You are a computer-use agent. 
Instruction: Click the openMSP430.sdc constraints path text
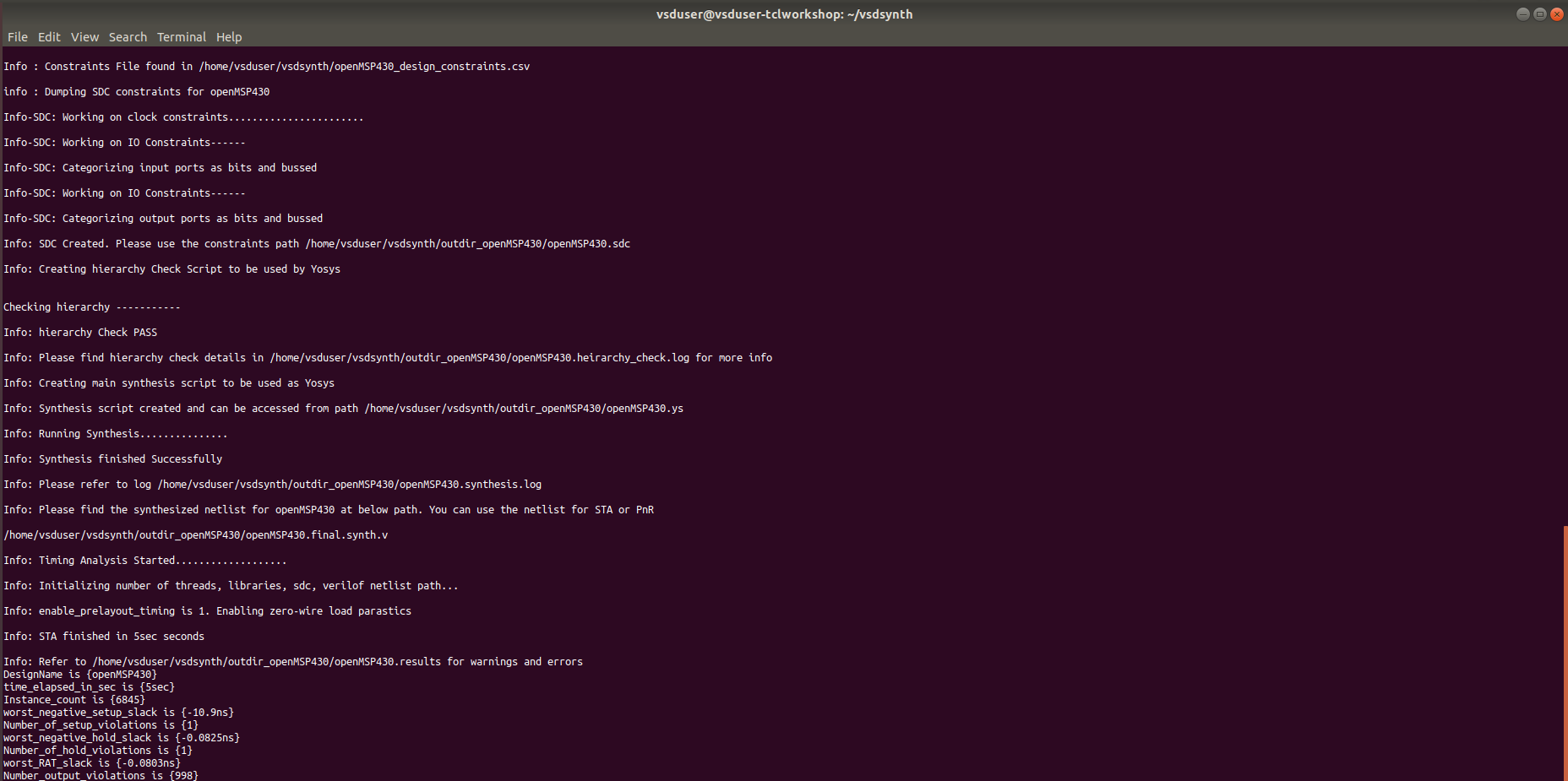(x=468, y=243)
